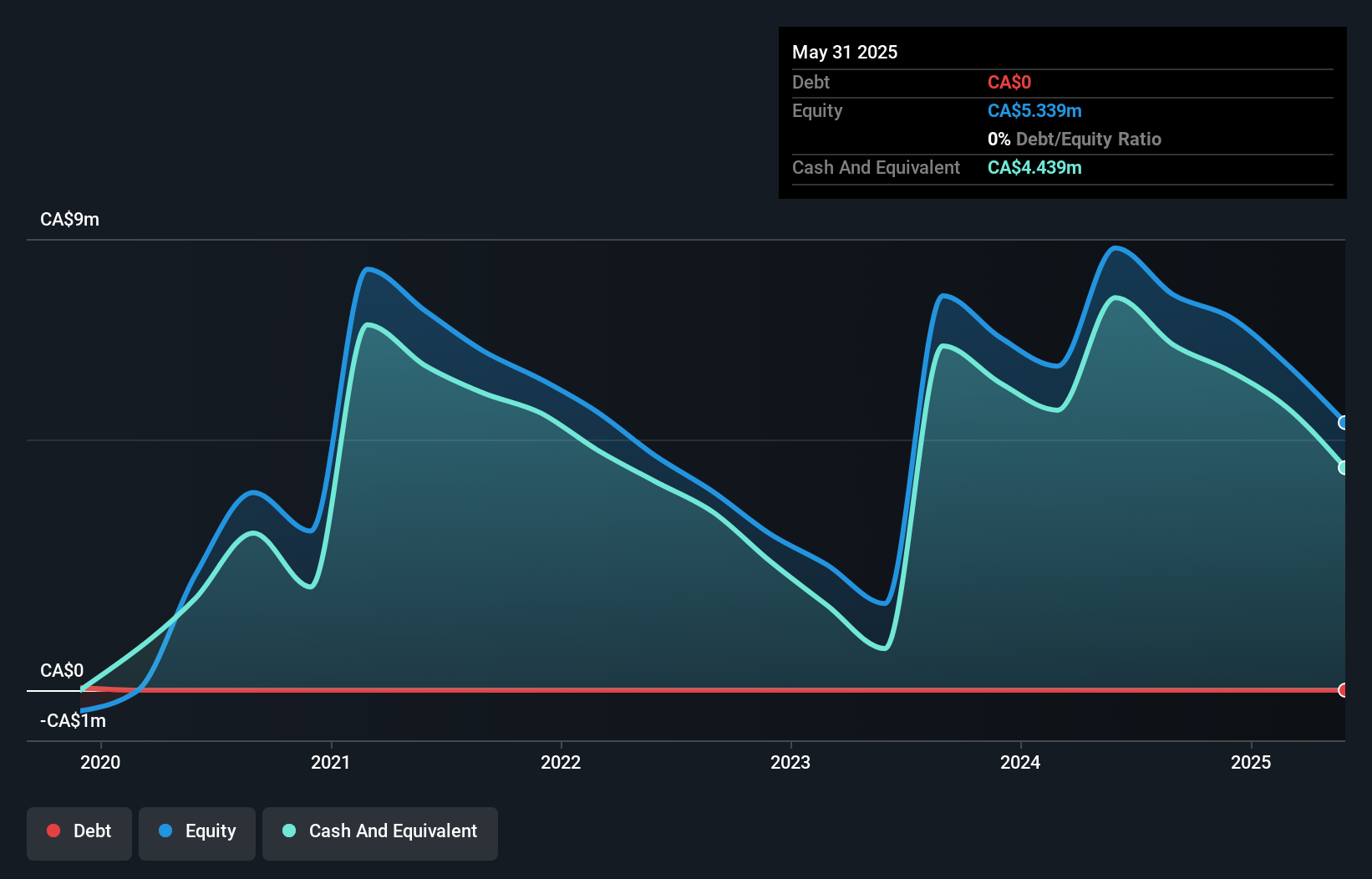This screenshot has width=1372, height=879.
Task: Select the Equity endpoint marker on chart
Action: [1344, 423]
